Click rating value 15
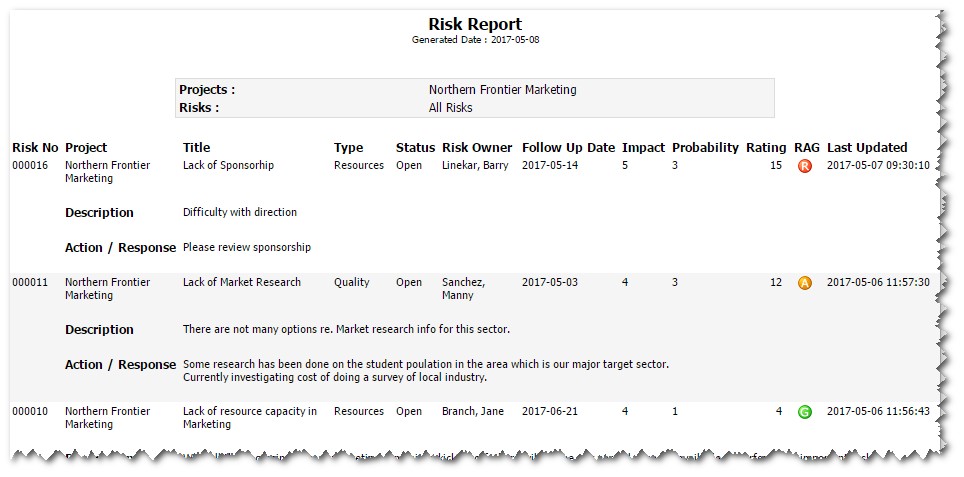Screen dimensions: 964x477 tap(776, 165)
